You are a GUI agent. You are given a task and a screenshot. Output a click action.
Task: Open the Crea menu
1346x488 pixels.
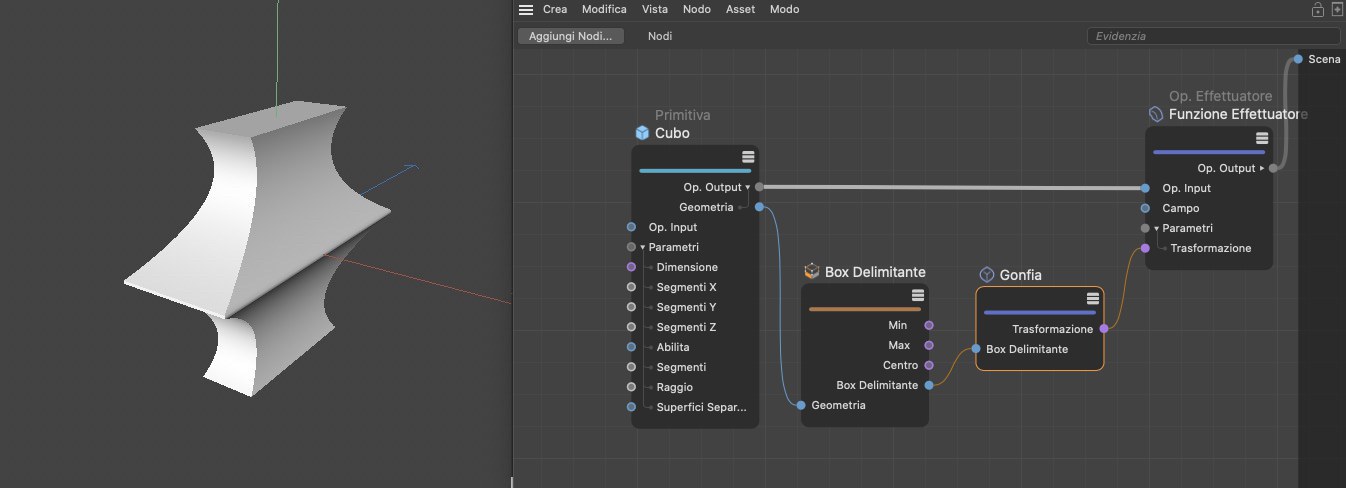tap(554, 10)
